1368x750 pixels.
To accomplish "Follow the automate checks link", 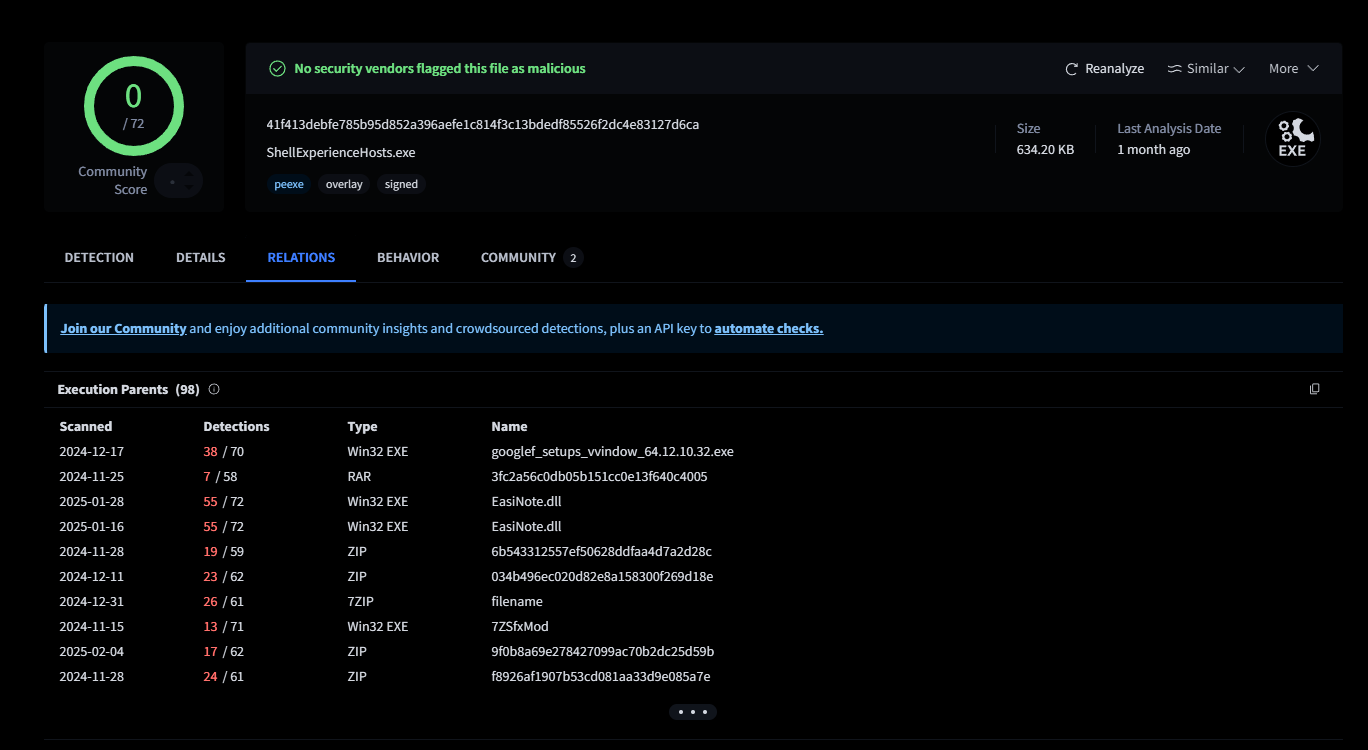I will point(769,328).
